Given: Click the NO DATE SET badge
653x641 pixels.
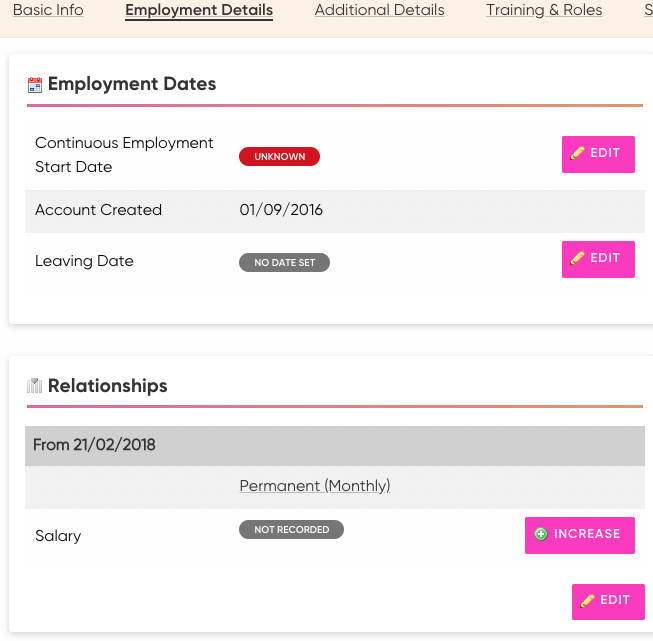Looking at the screenshot, I should [284, 262].
